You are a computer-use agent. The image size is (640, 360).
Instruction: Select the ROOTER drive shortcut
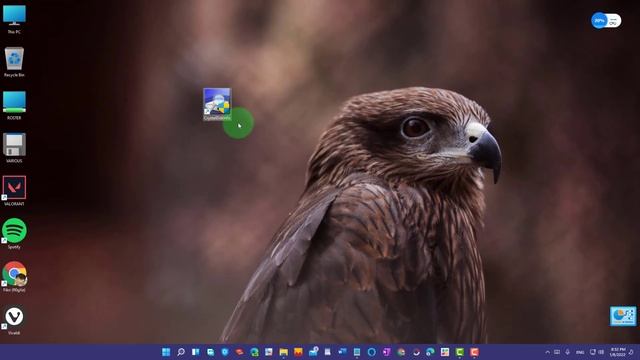pos(14,105)
